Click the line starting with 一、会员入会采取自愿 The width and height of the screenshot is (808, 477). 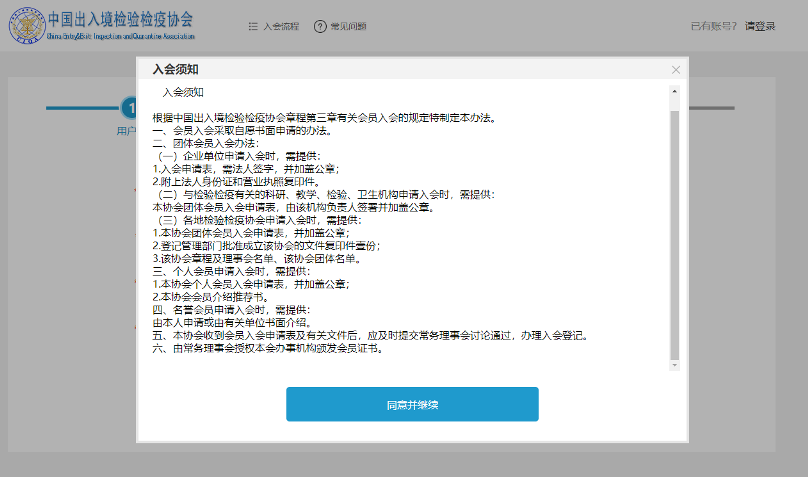click(241, 130)
